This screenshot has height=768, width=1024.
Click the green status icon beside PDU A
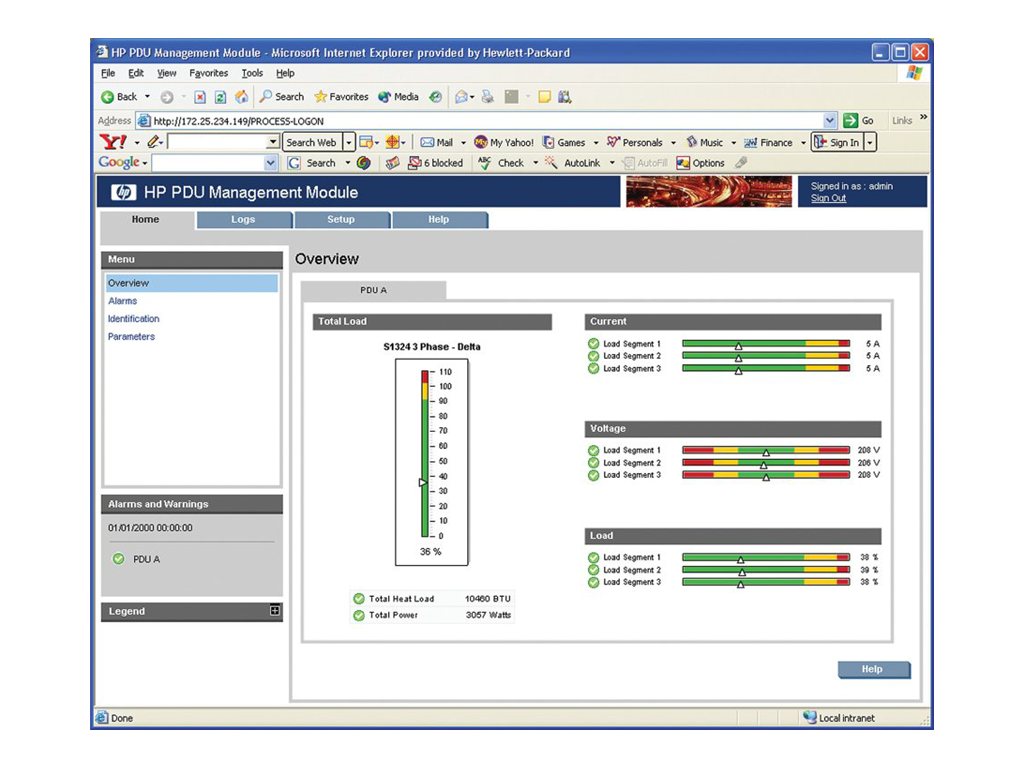118,559
